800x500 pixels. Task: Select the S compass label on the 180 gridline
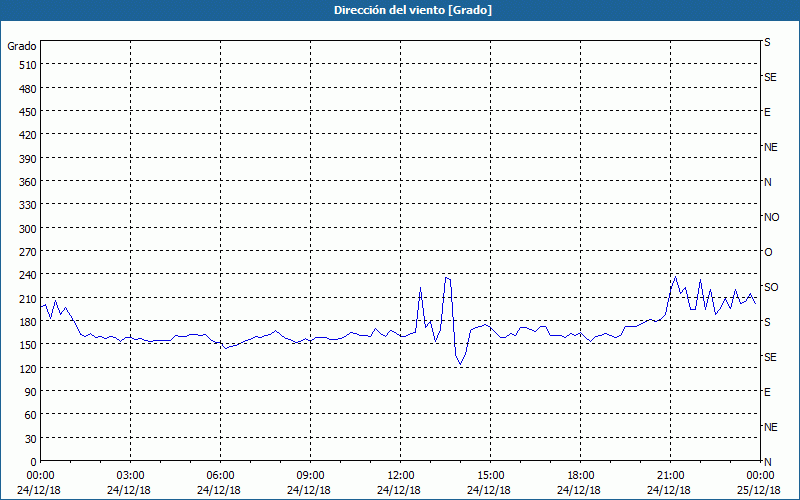767,322
